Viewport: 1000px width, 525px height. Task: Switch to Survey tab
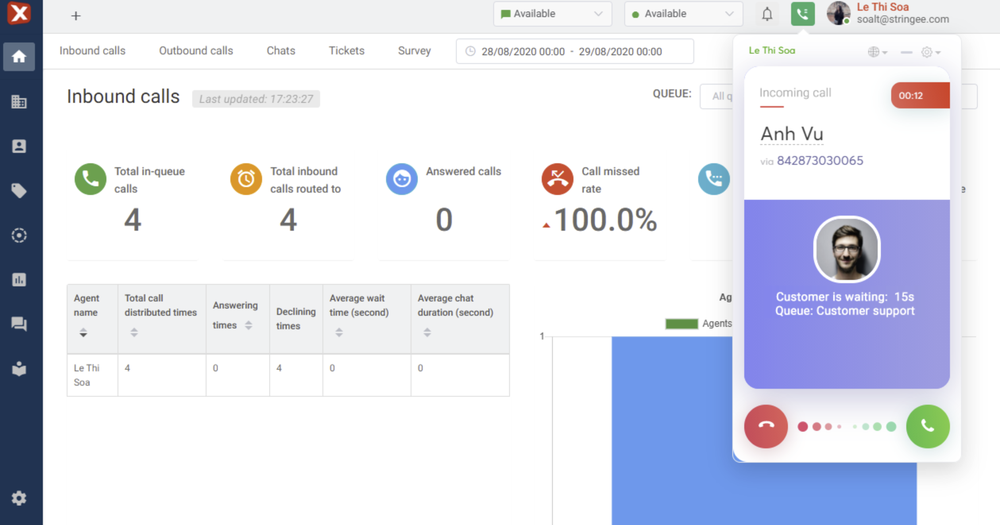[414, 50]
